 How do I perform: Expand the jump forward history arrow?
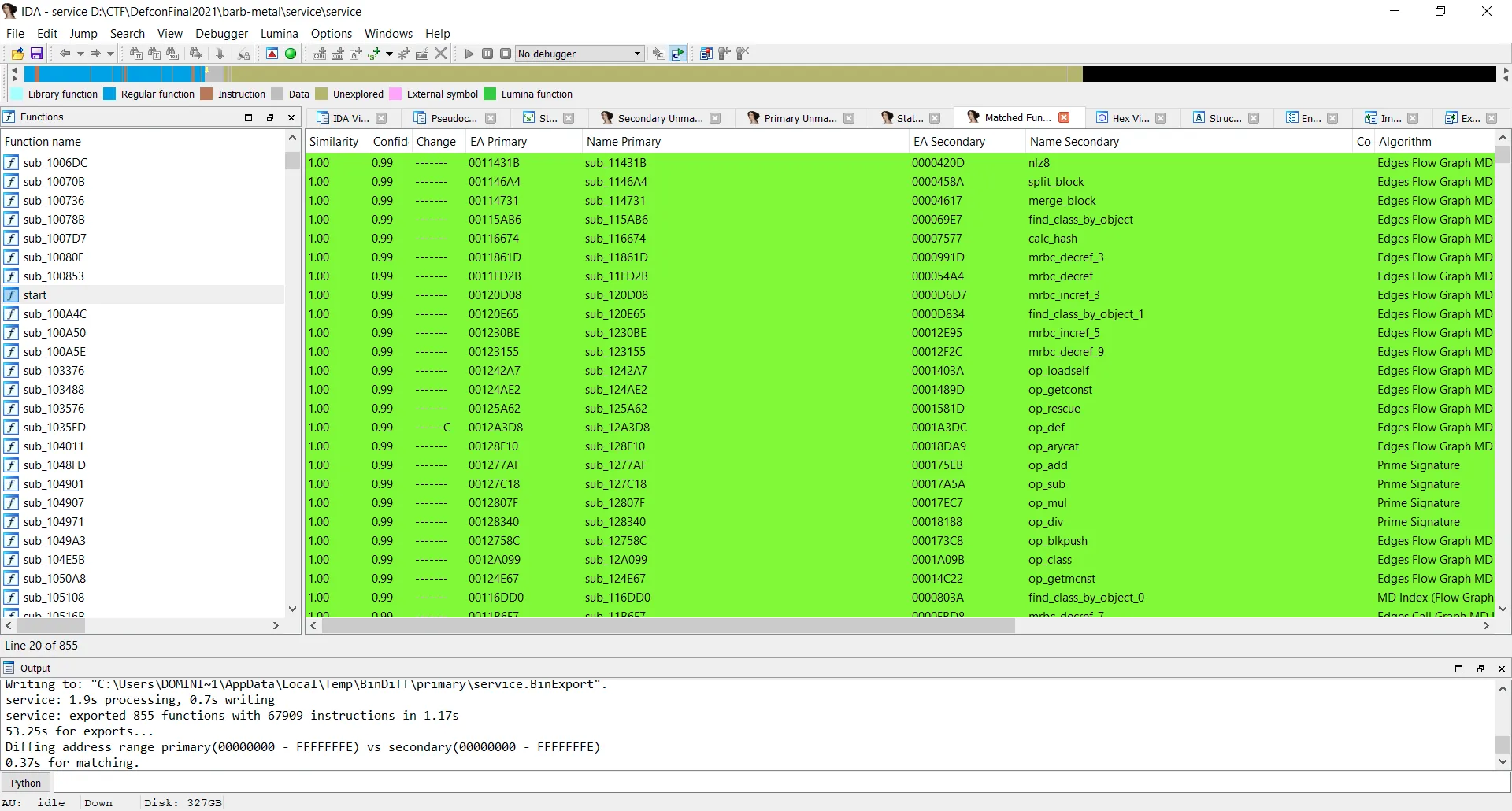pos(110,54)
